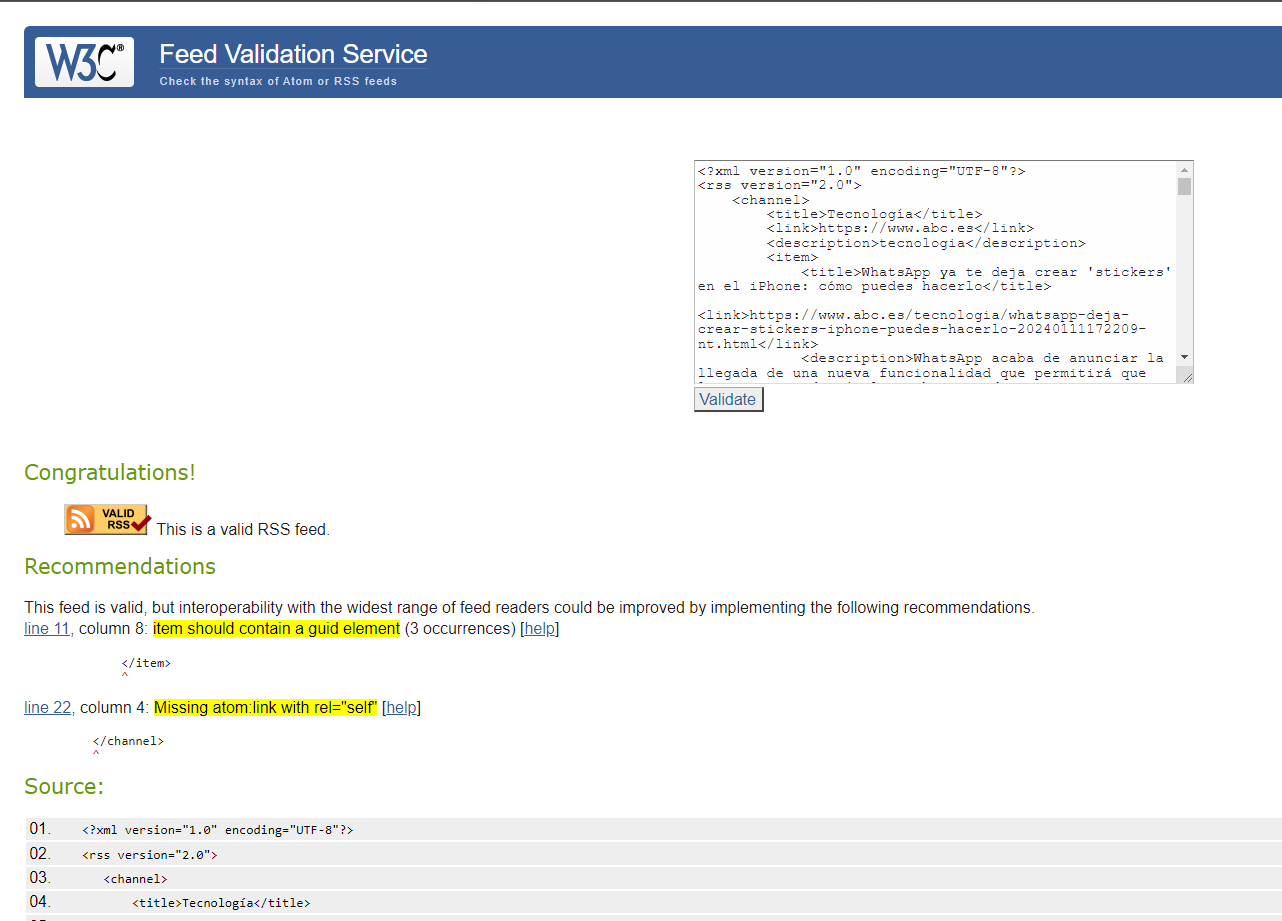Click the Feed Validation Service title
1282x921 pixels.
pos(293,54)
